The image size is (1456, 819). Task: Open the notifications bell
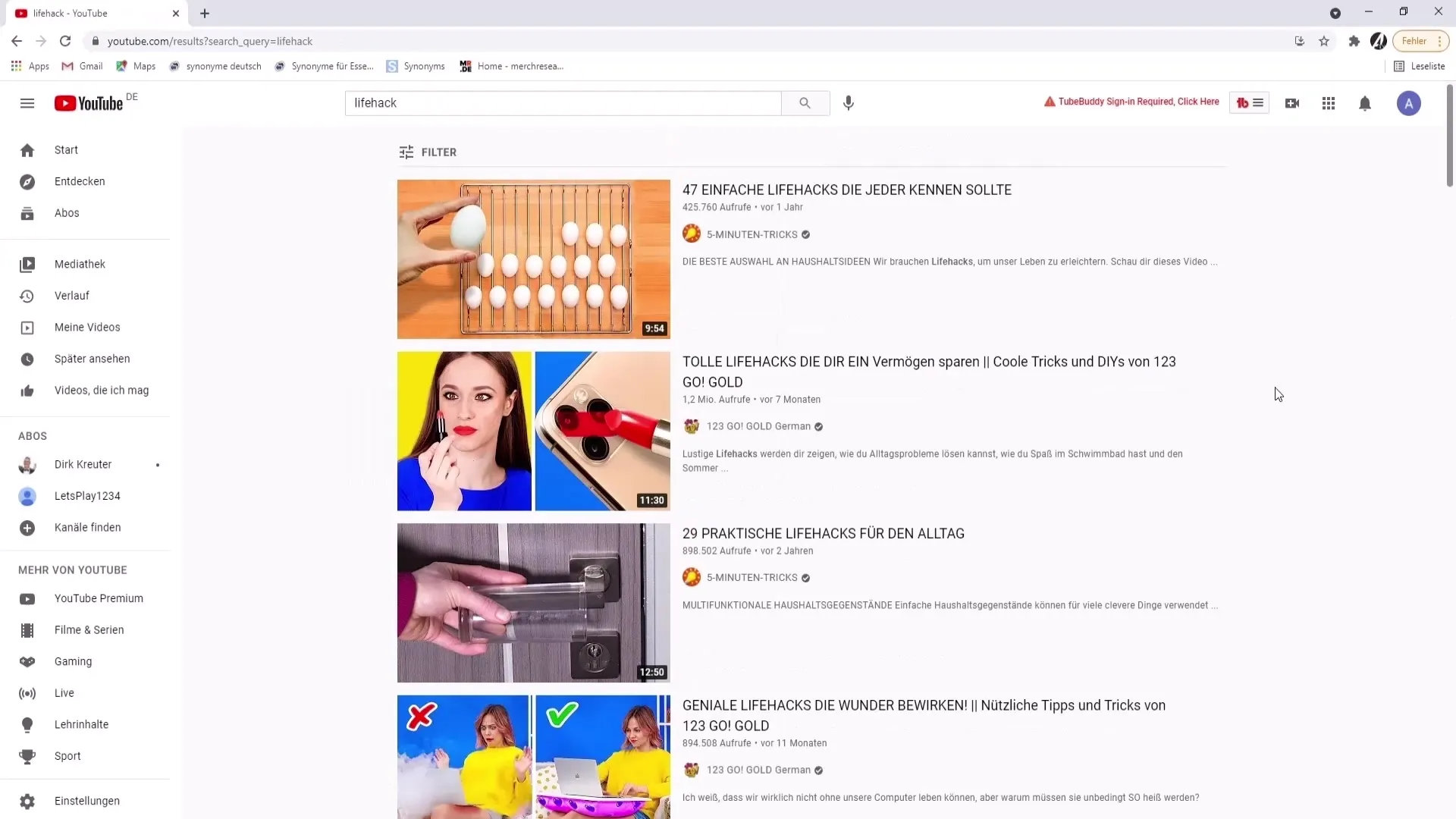pos(1365,103)
